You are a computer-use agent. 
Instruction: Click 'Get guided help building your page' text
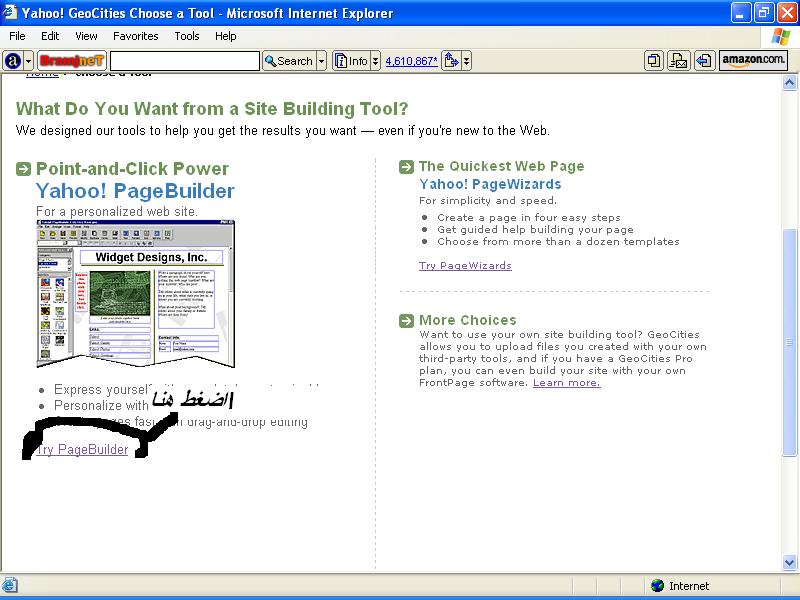(x=535, y=230)
